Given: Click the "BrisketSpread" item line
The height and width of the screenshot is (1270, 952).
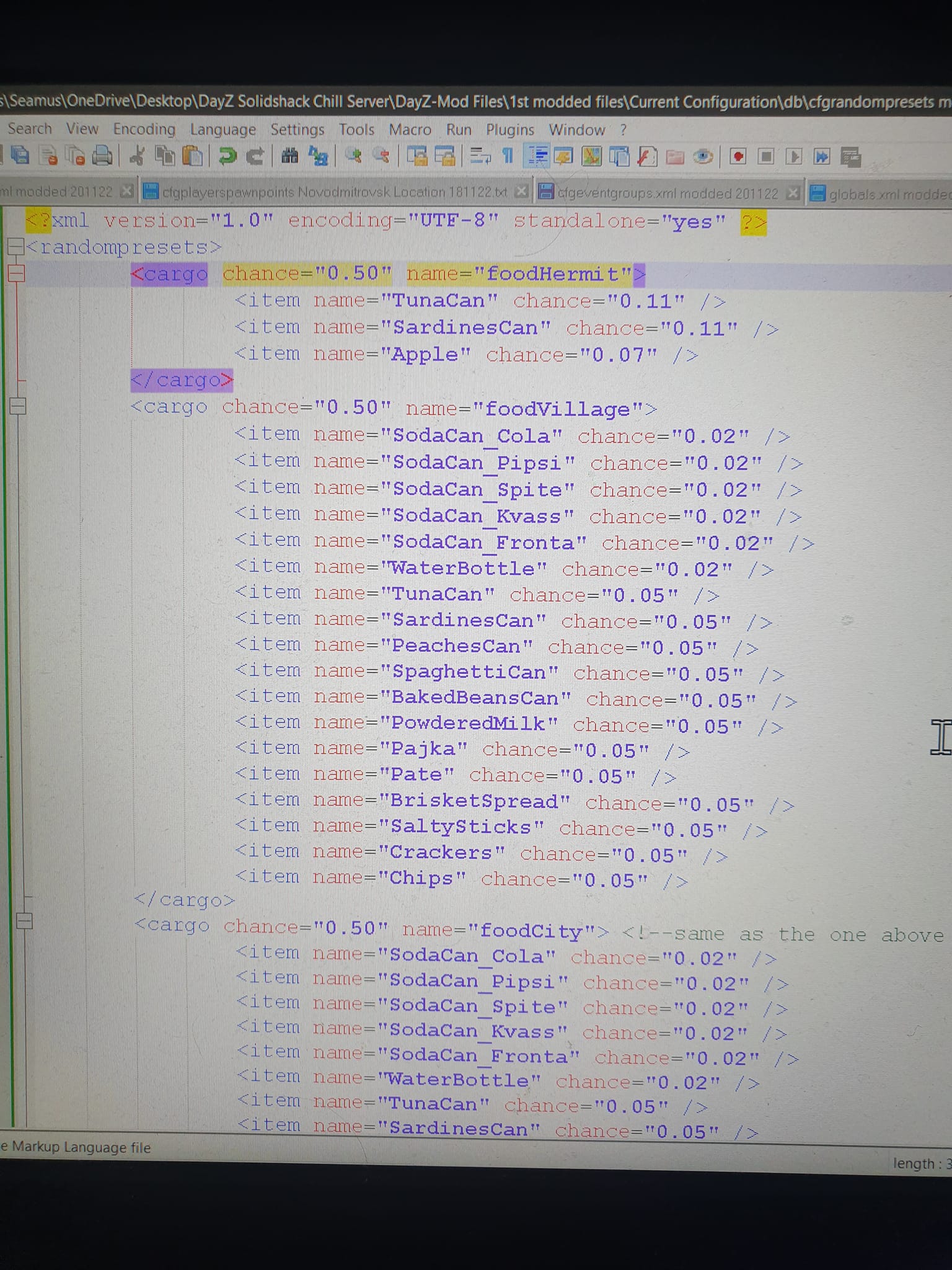Looking at the screenshot, I should coord(515,802).
